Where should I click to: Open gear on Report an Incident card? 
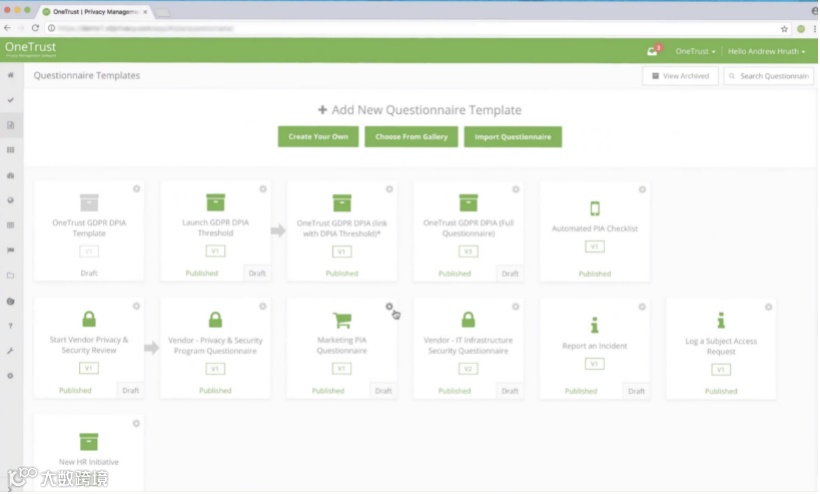pyautogui.click(x=643, y=307)
